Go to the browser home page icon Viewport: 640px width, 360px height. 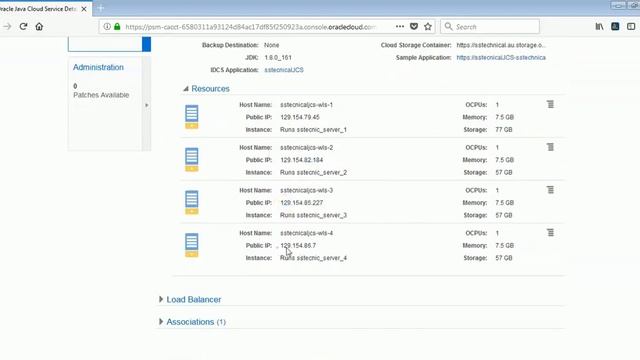click(x=39, y=27)
